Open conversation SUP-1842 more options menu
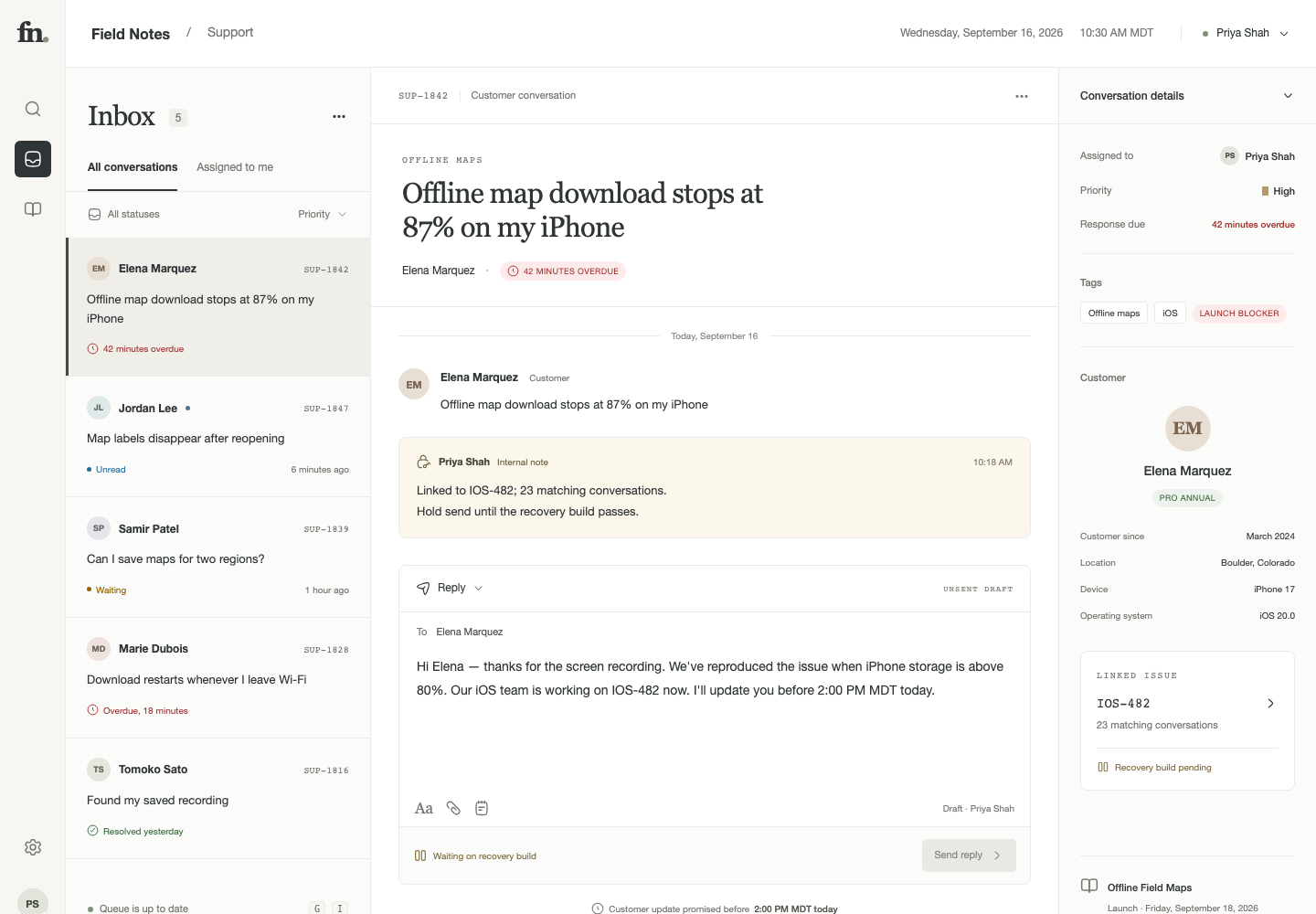 click(x=1022, y=96)
